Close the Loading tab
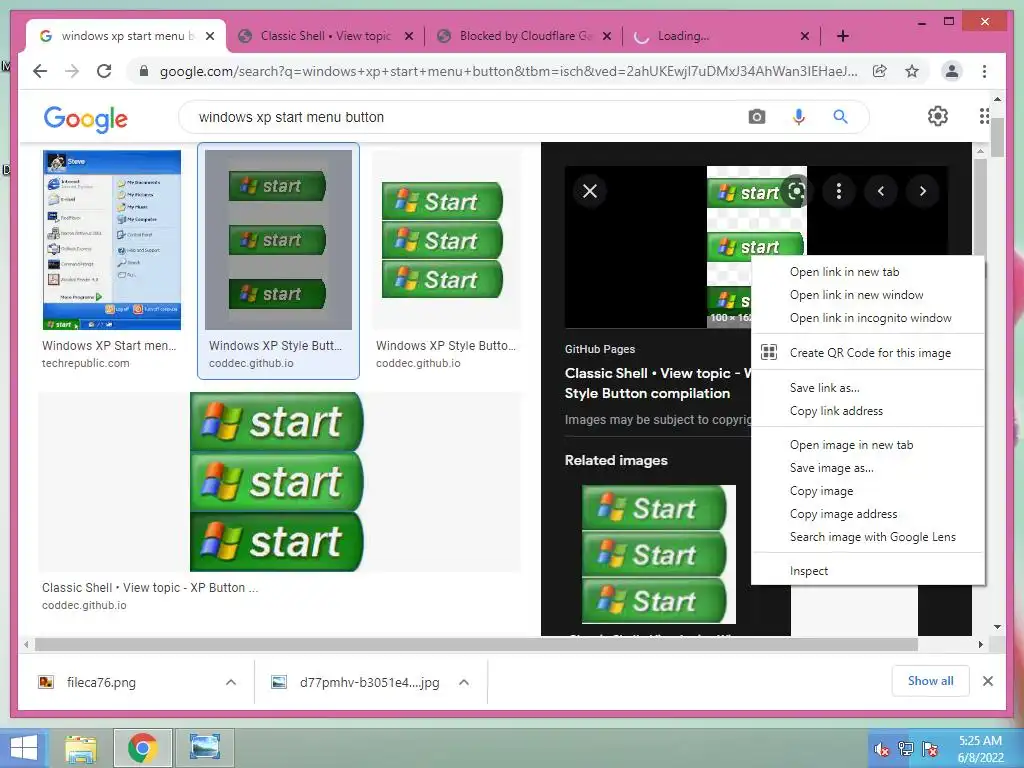 coord(805,36)
